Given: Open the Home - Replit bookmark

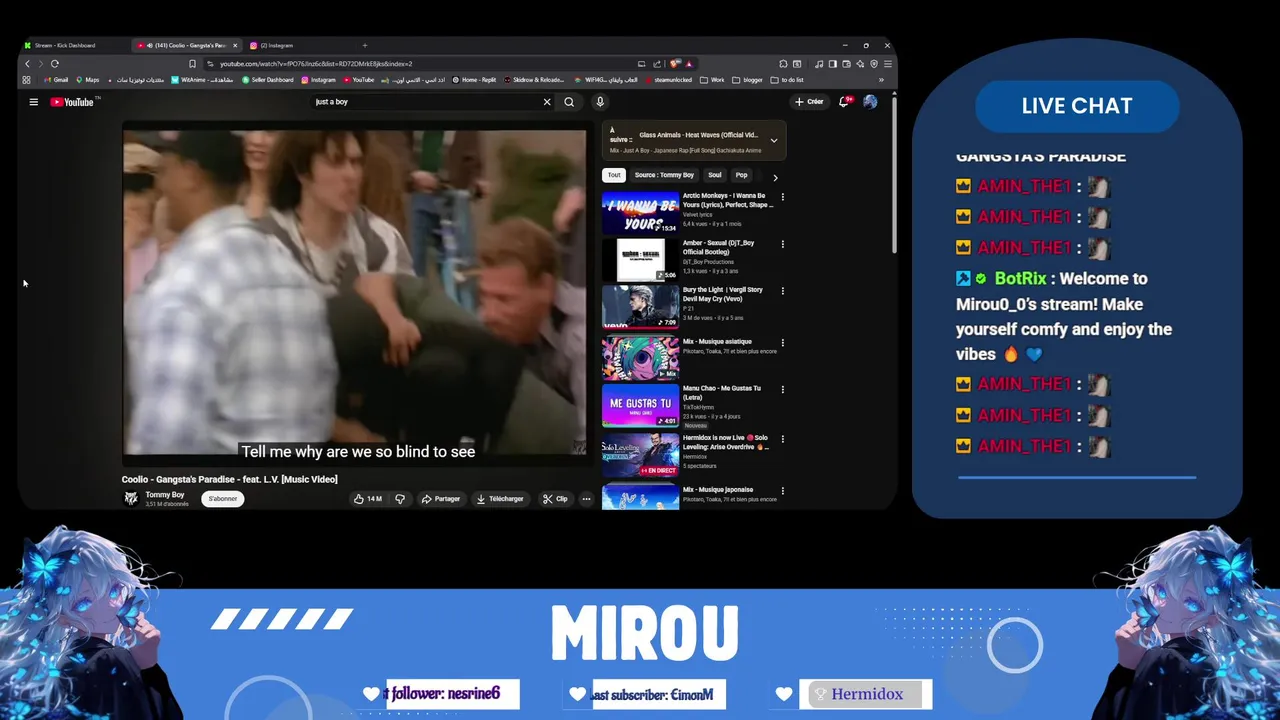Looking at the screenshot, I should point(474,80).
